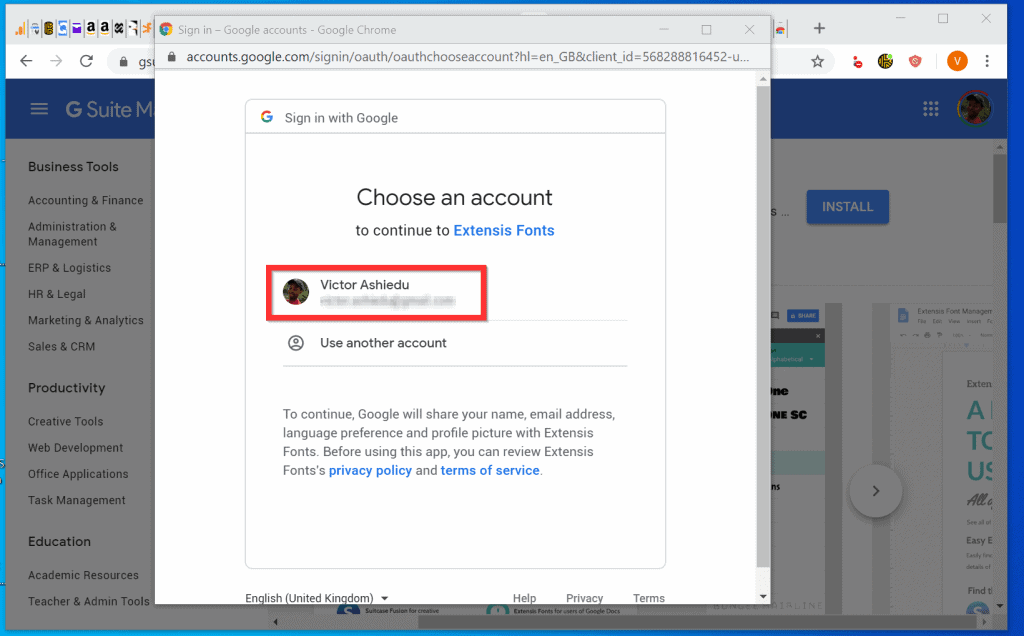The width and height of the screenshot is (1024, 636).
Task: Open English (United Kingdom) language dropdown
Action: [317, 597]
